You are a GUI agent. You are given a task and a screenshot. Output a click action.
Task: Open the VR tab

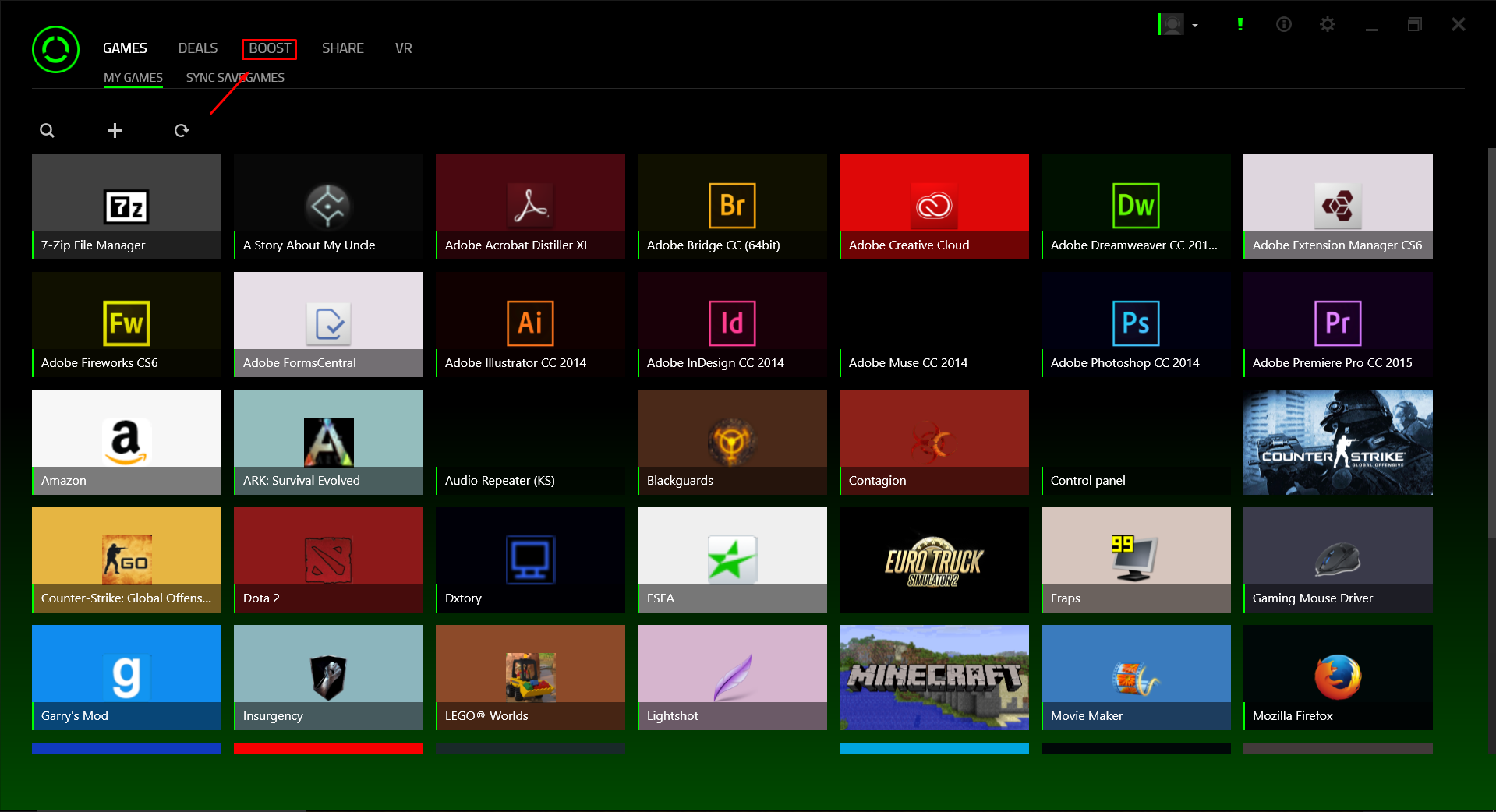pyautogui.click(x=404, y=48)
